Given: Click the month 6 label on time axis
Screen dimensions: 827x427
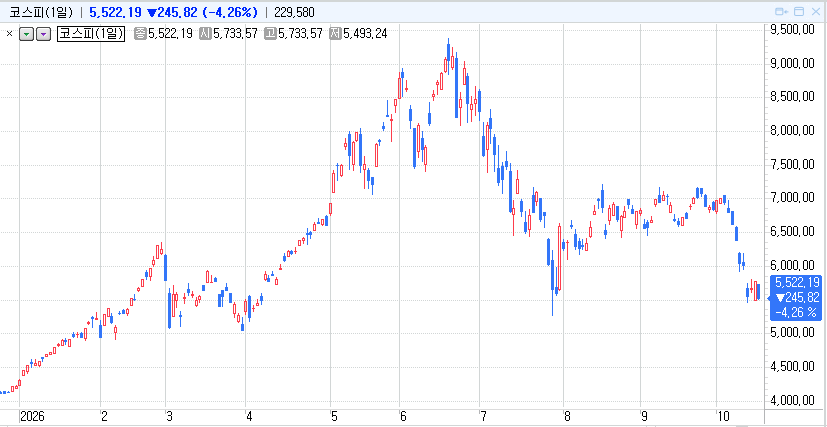Looking at the screenshot, I should point(403,418).
